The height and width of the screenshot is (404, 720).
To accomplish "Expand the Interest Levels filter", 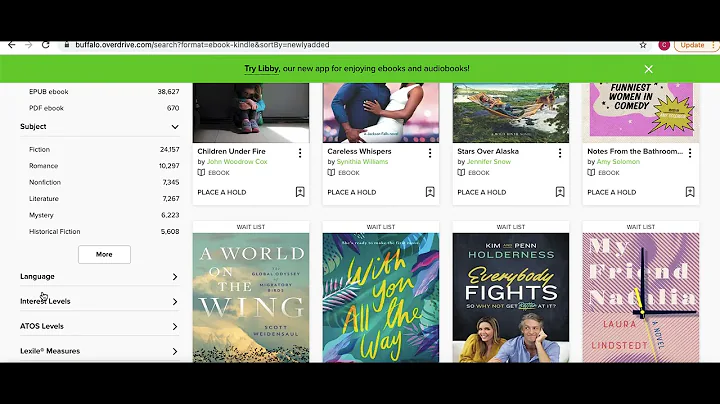I will click(99, 301).
